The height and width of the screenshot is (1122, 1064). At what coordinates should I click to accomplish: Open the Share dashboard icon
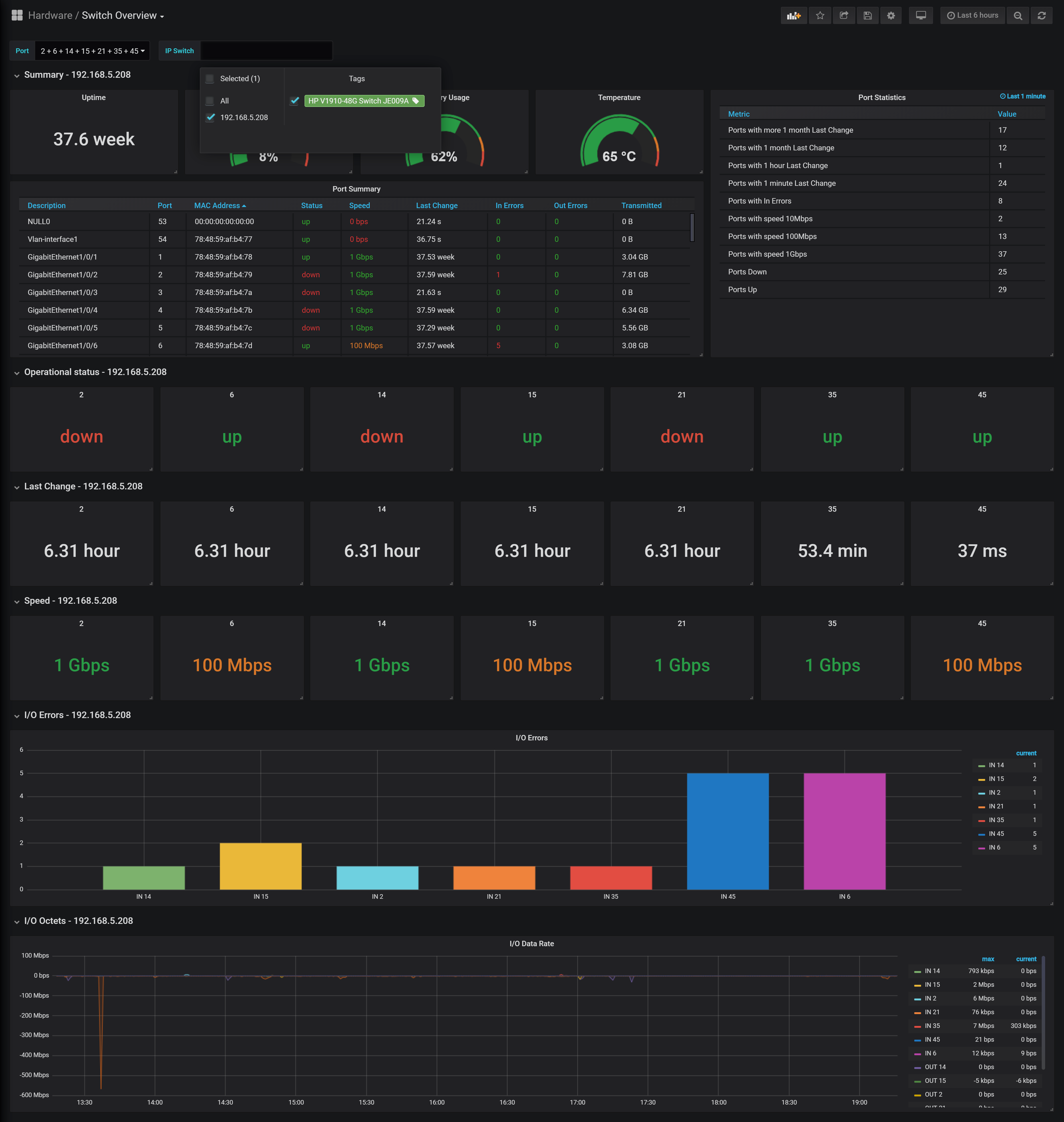click(844, 15)
